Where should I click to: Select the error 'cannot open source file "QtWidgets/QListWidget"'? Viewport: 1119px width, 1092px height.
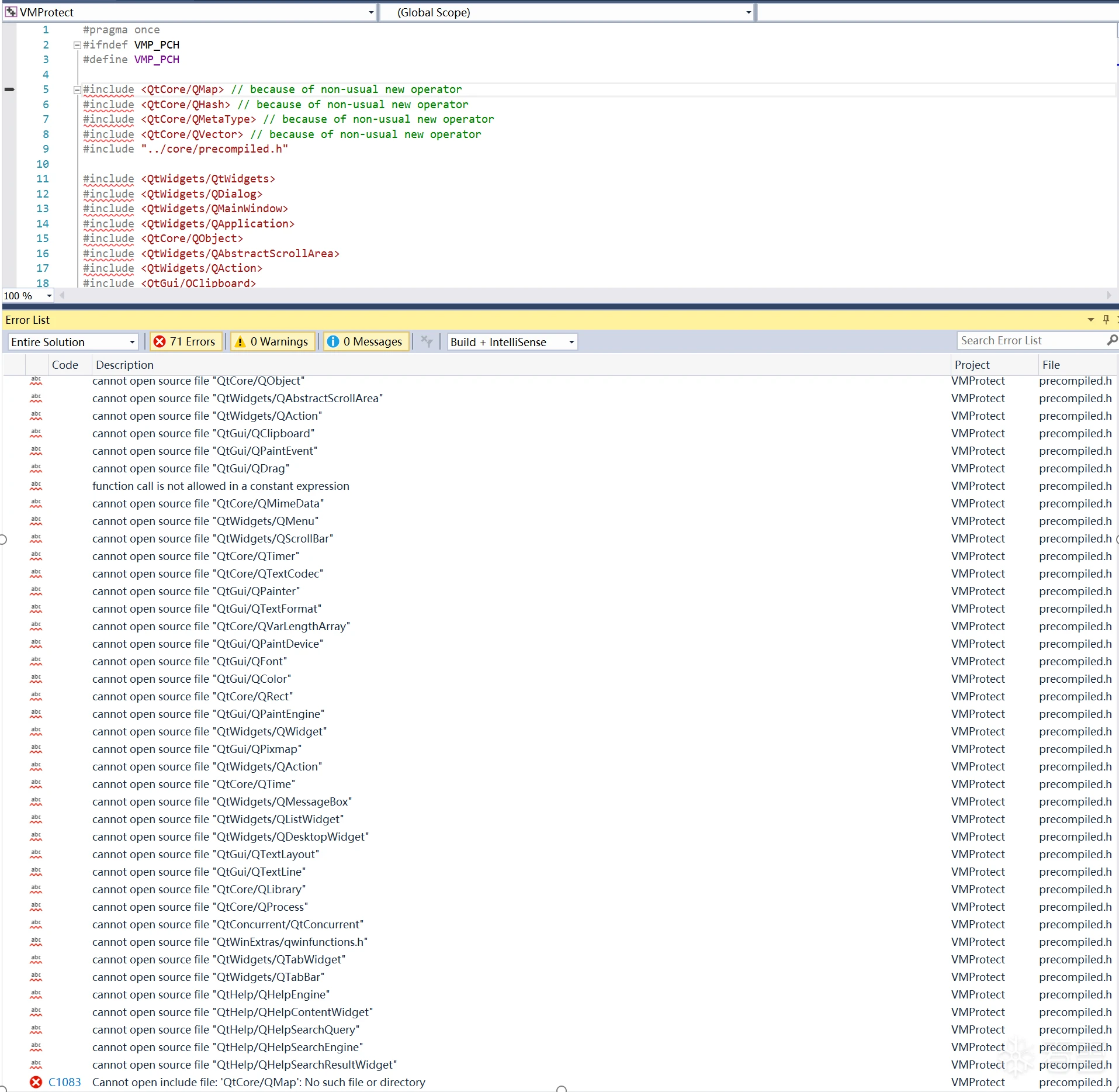218,819
